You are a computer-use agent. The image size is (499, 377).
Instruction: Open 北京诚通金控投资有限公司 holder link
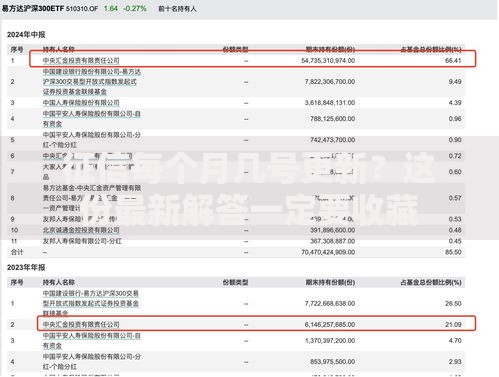coord(81,230)
